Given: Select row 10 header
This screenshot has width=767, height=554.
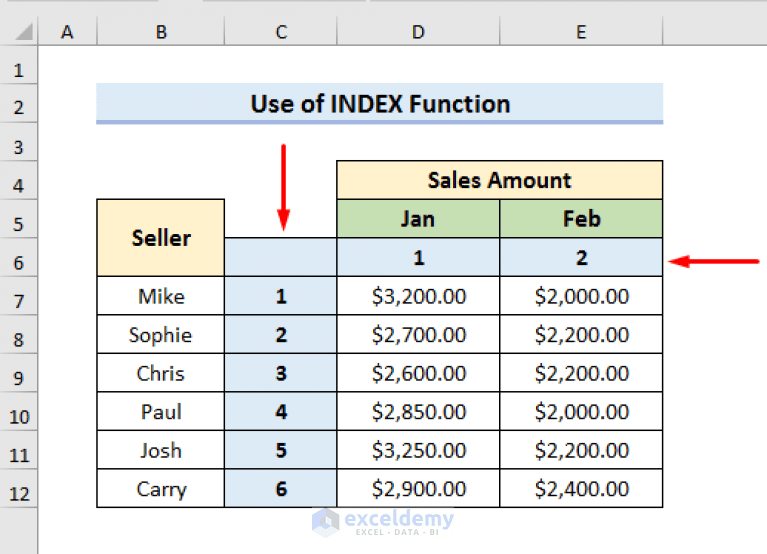Looking at the screenshot, I should [x=19, y=412].
